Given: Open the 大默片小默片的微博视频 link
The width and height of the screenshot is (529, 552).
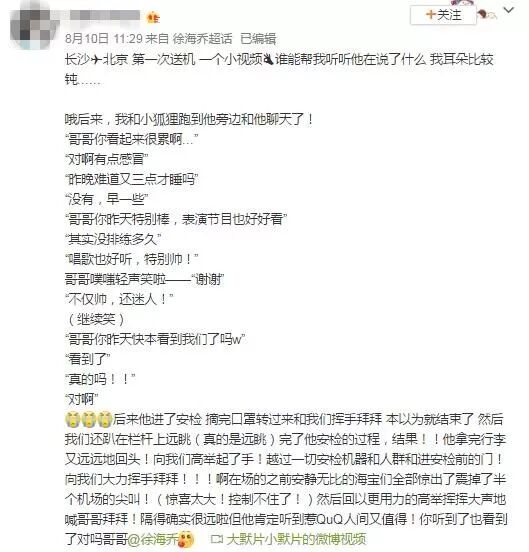Looking at the screenshot, I should 296,539.
